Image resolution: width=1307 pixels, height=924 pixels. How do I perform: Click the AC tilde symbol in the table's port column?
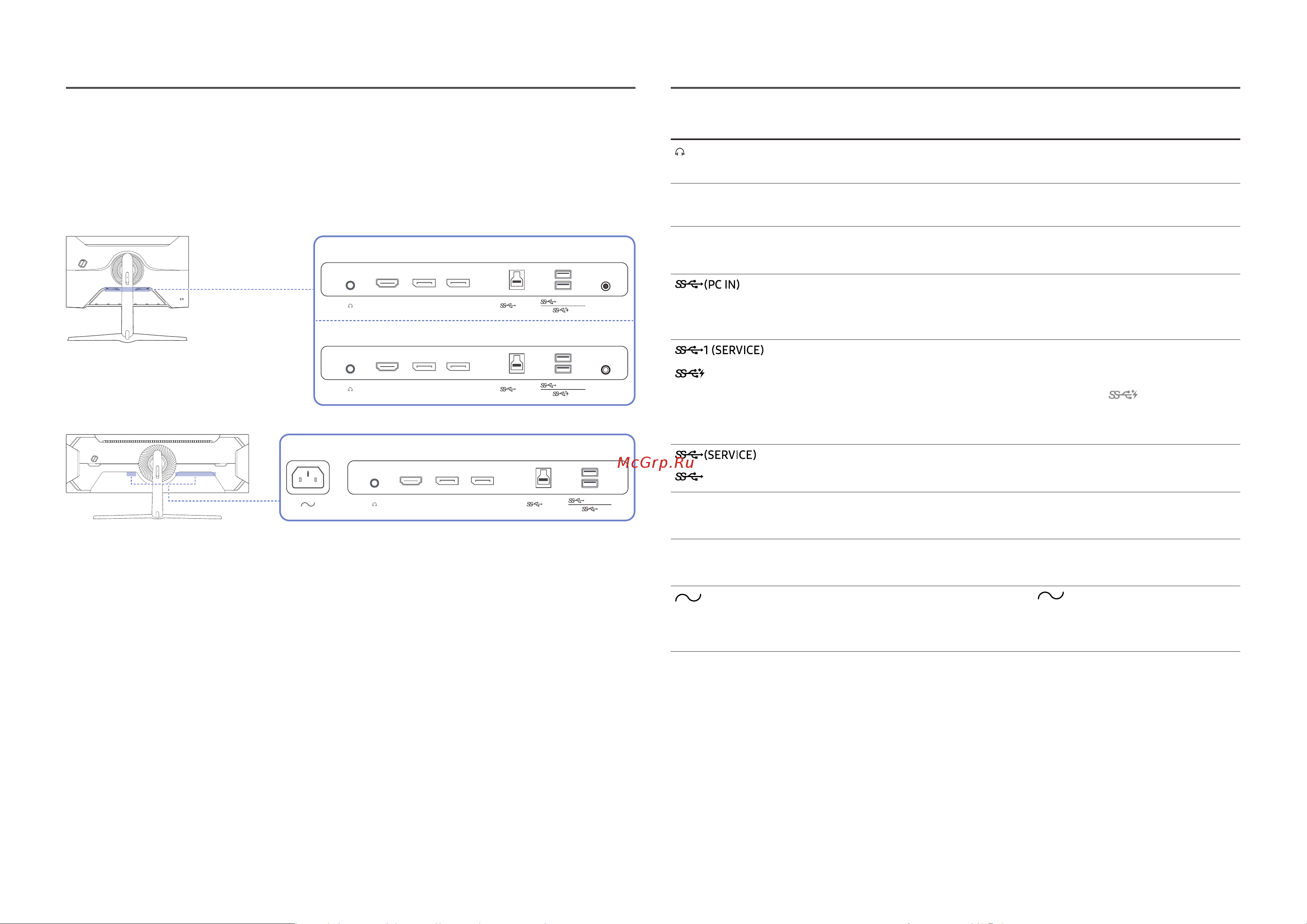tap(688, 598)
